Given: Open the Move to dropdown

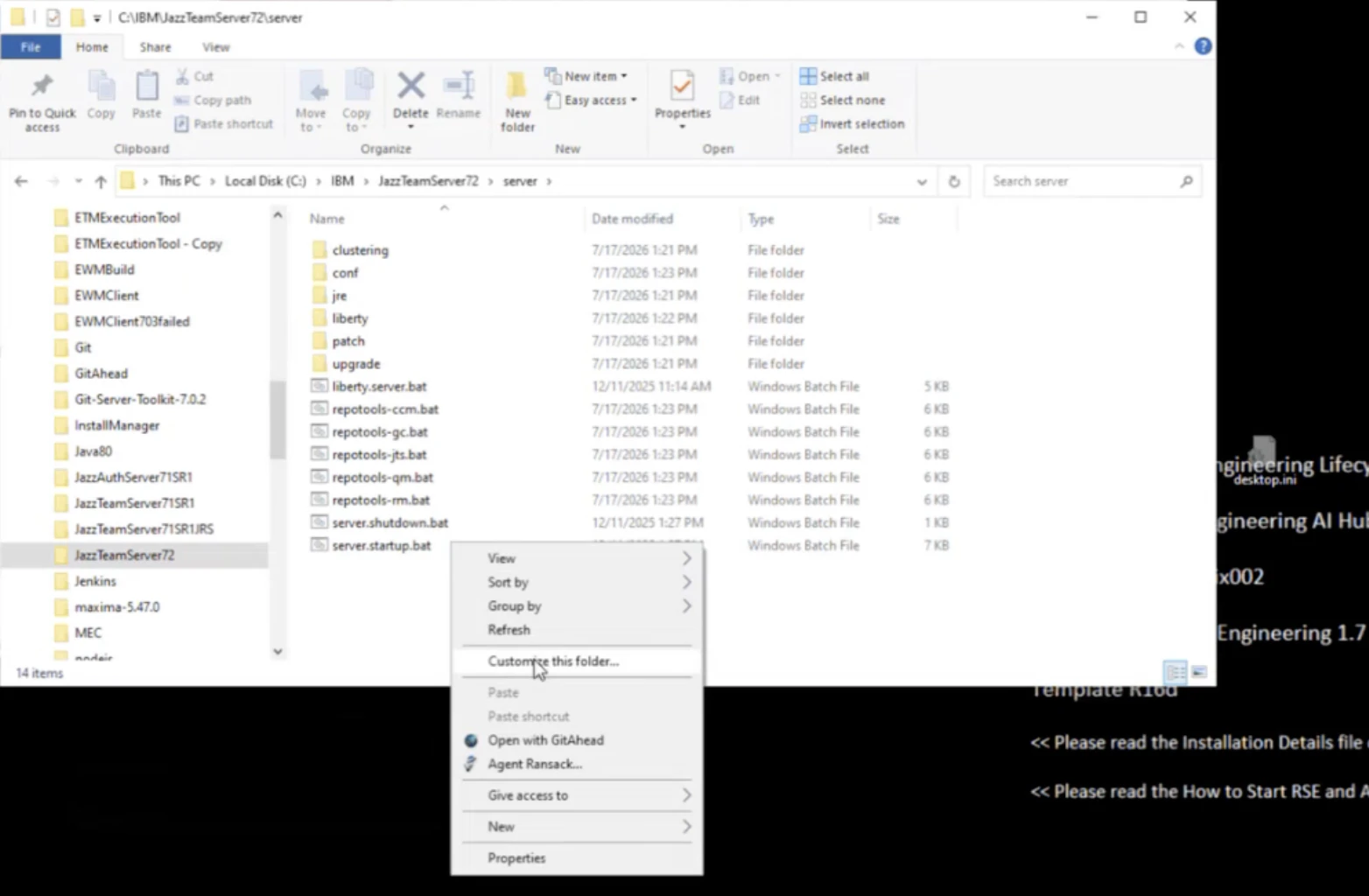Looking at the screenshot, I should point(311,101).
